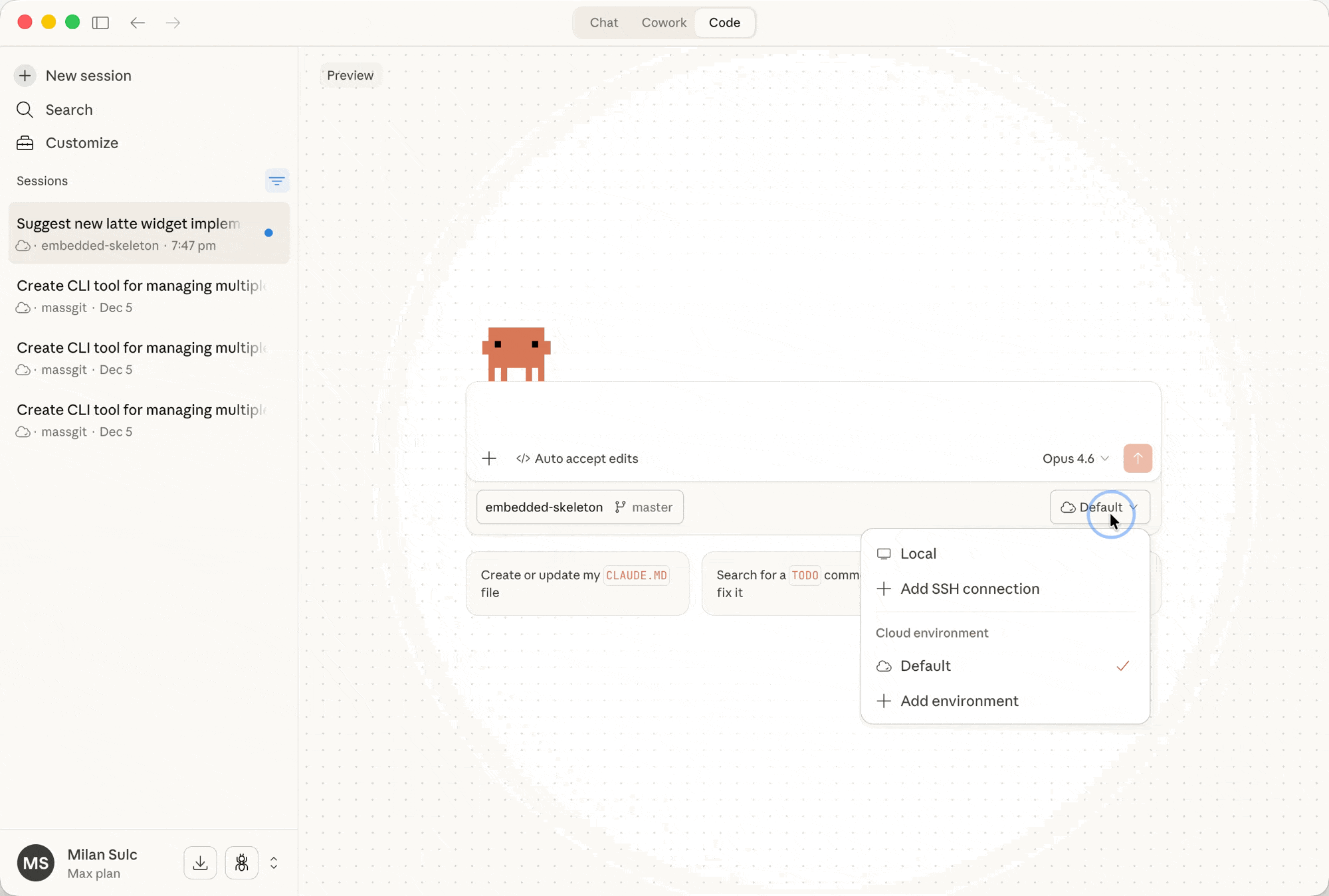Select the Default cloud environment option
Screen dimensions: 1329x896
click(x=925, y=666)
